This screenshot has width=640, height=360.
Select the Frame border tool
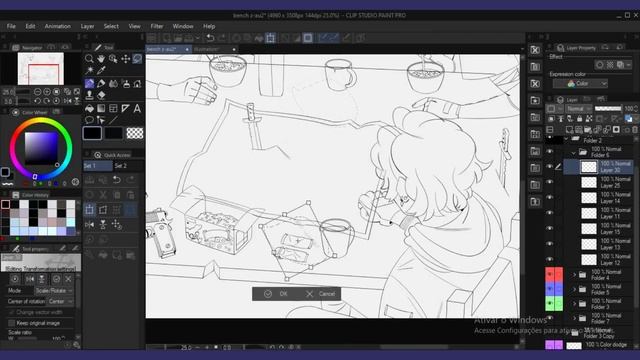pos(113,109)
